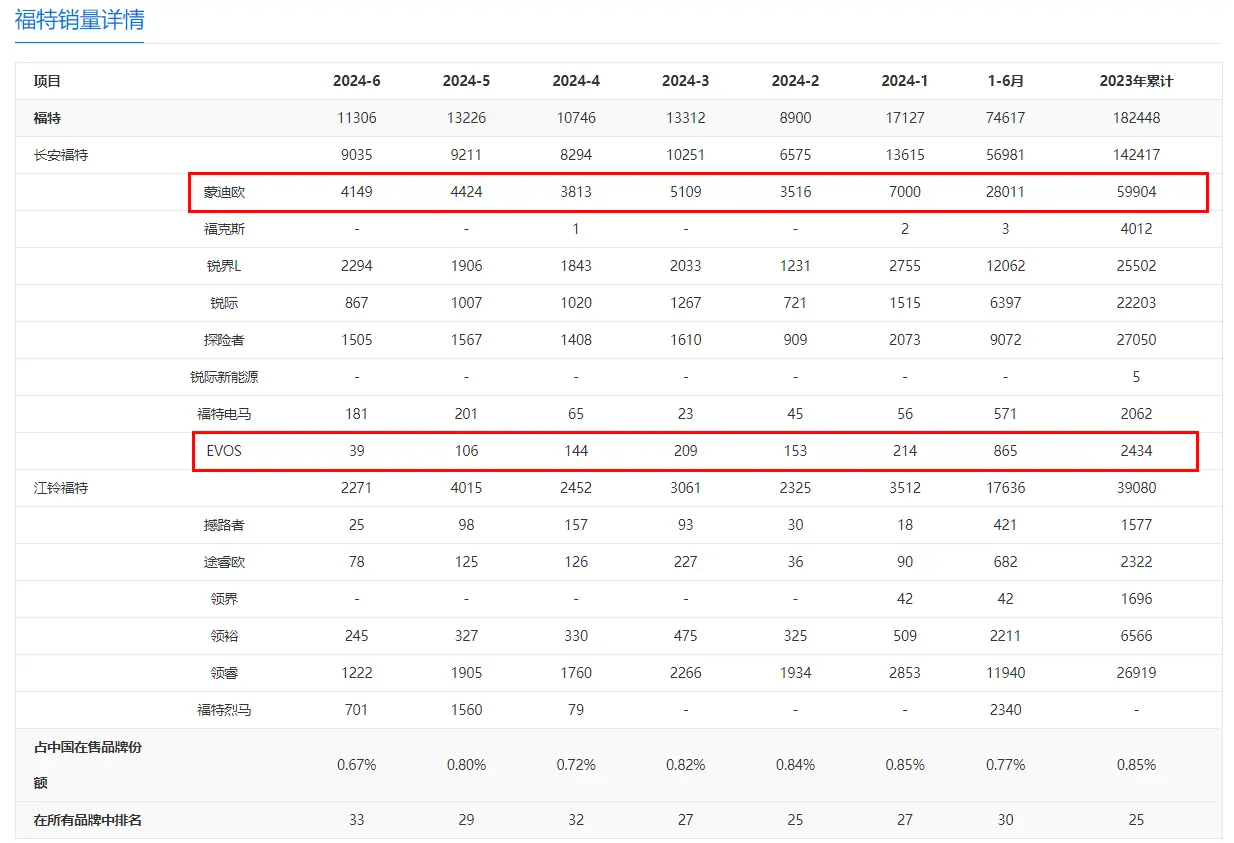Viewport: 1234px width, 843px height.
Task: Select the half-year brand ranking 30
Action: click(x=1005, y=820)
